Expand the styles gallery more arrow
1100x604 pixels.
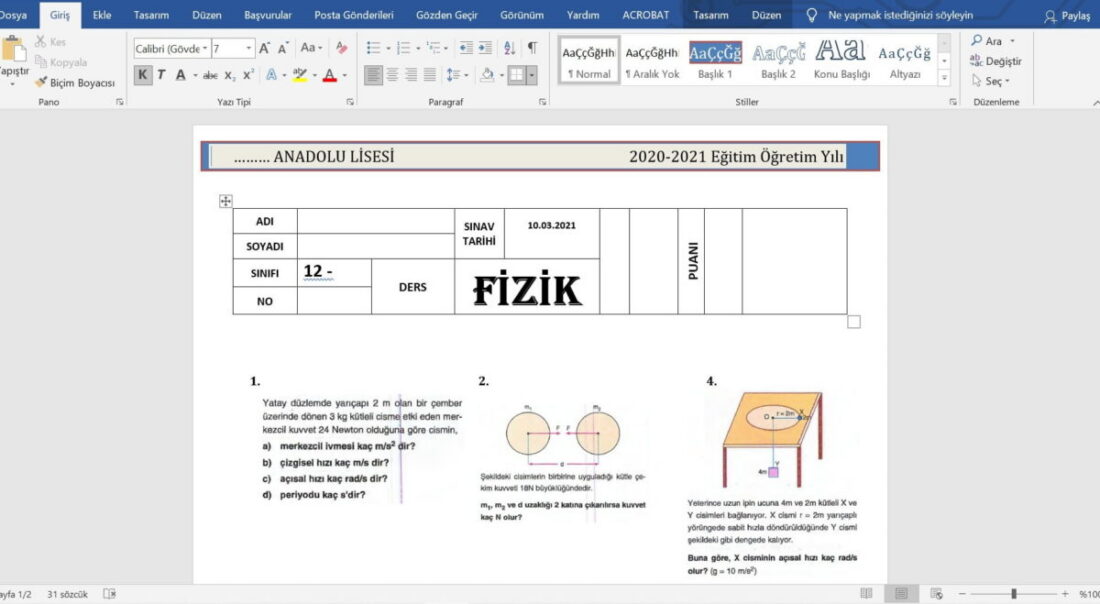pyautogui.click(x=944, y=79)
